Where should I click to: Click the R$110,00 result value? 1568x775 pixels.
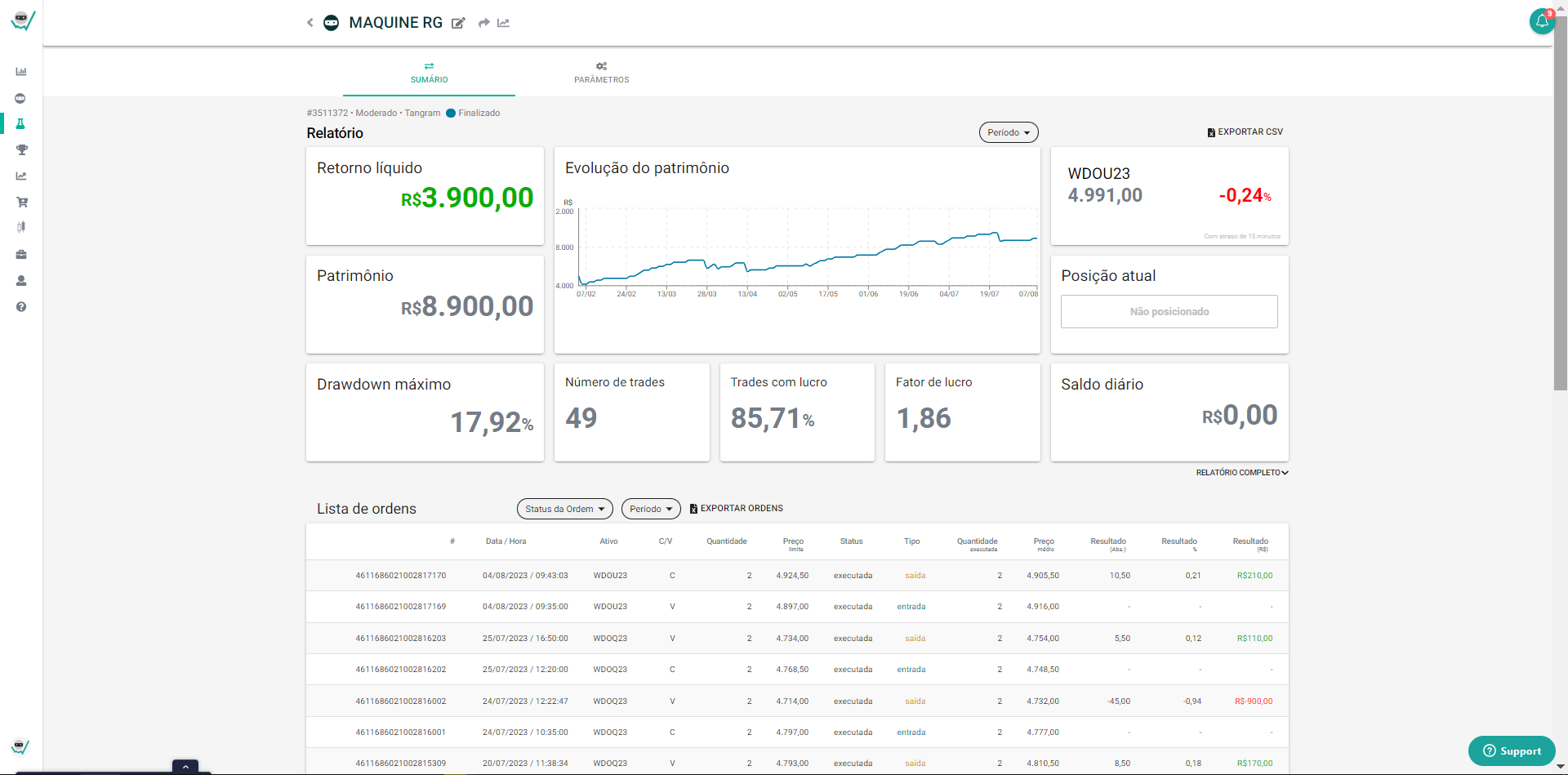[1254, 639]
